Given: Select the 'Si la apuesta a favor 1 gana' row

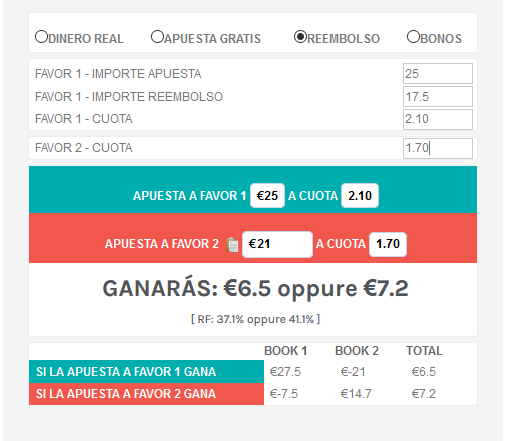Looking at the screenshot, I should point(253,372).
